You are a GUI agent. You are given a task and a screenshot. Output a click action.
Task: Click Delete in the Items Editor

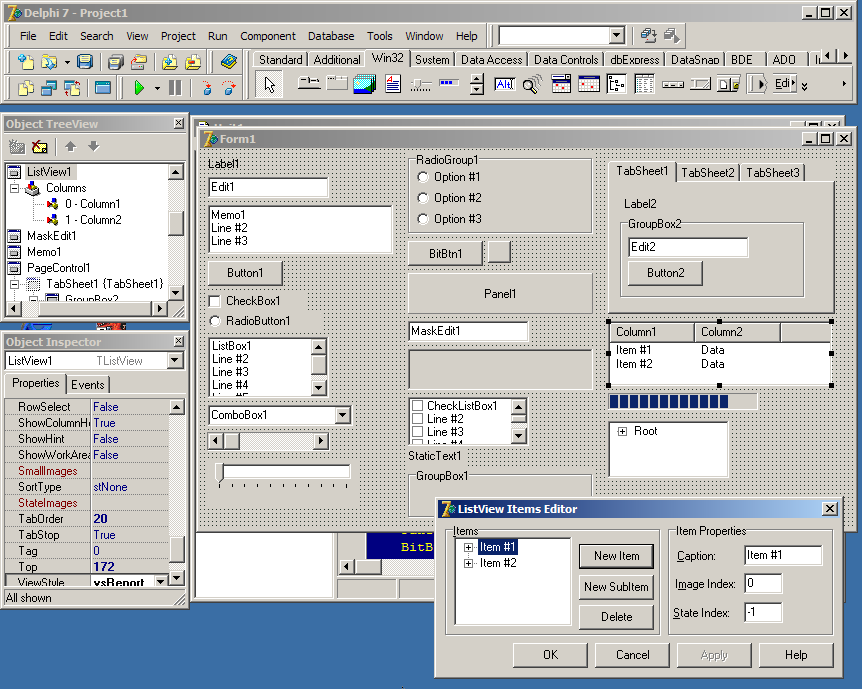pos(616,617)
